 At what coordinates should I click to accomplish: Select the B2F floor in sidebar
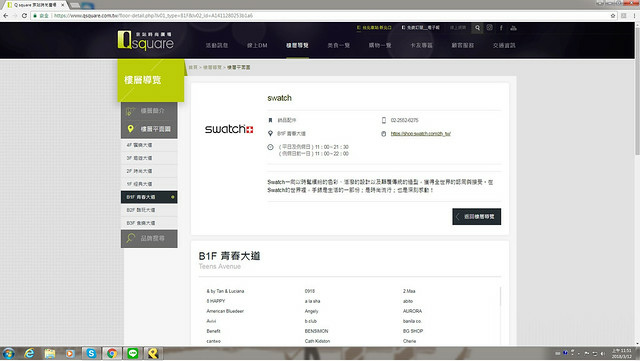(x=149, y=210)
